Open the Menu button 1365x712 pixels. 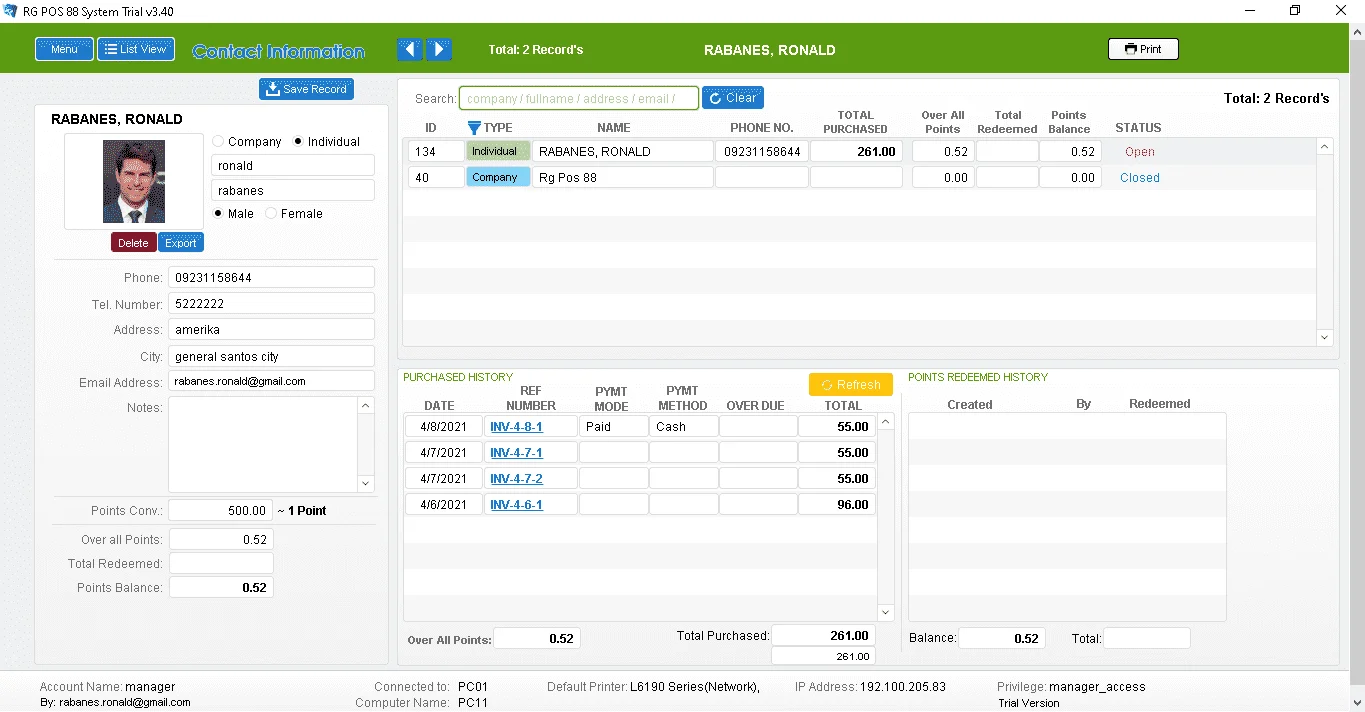click(64, 49)
